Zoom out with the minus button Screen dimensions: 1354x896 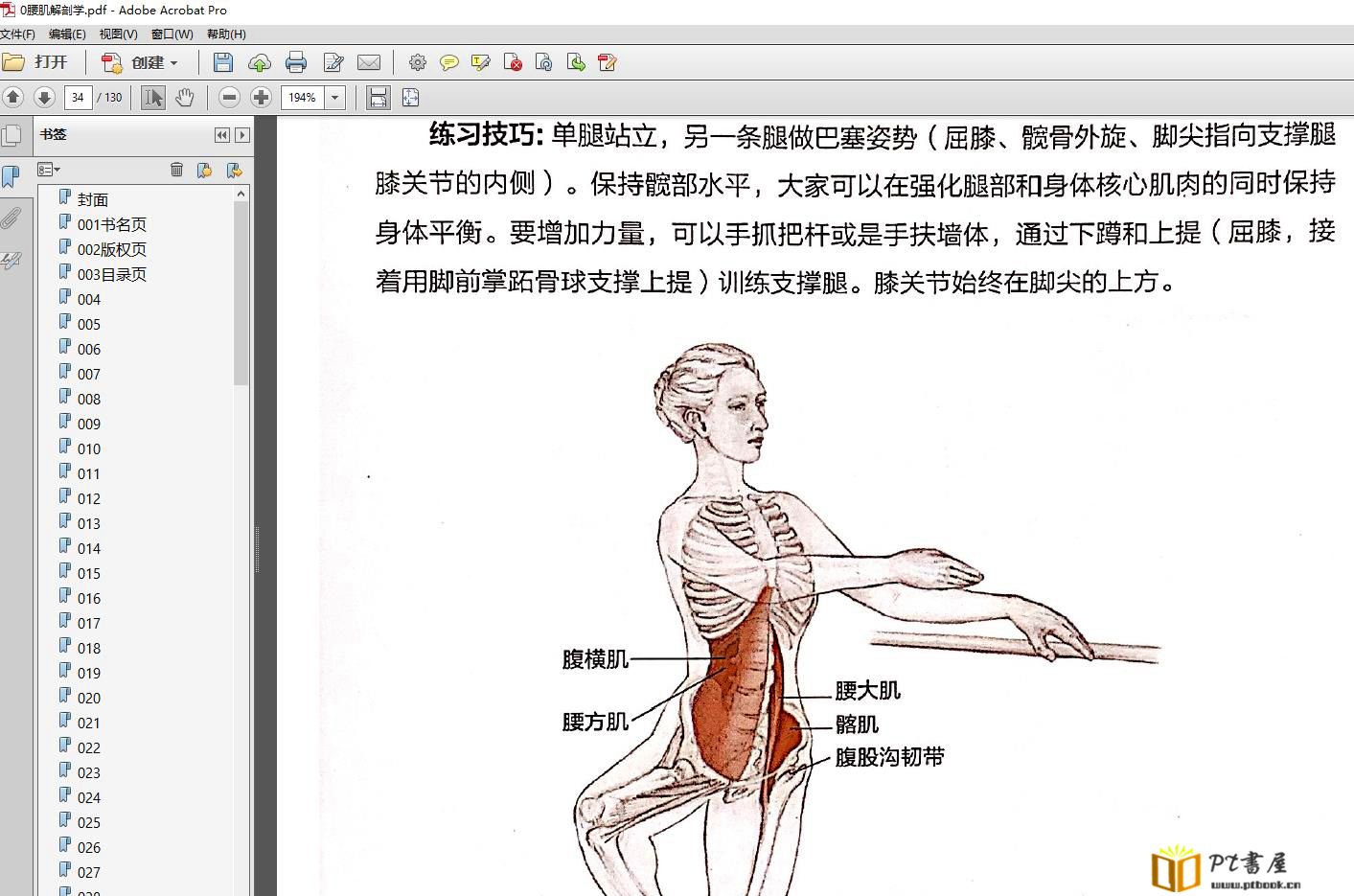click(x=229, y=97)
